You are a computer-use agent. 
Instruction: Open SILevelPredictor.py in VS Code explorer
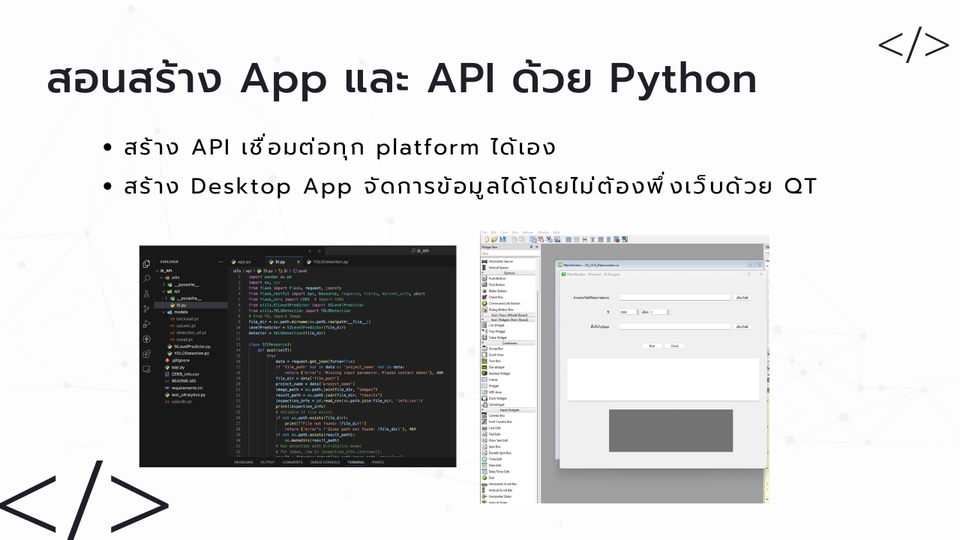(x=188, y=347)
